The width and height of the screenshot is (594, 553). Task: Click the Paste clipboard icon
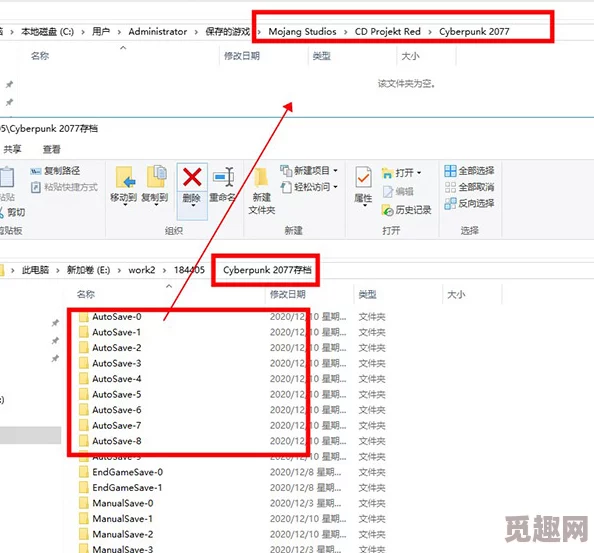click(x=7, y=177)
